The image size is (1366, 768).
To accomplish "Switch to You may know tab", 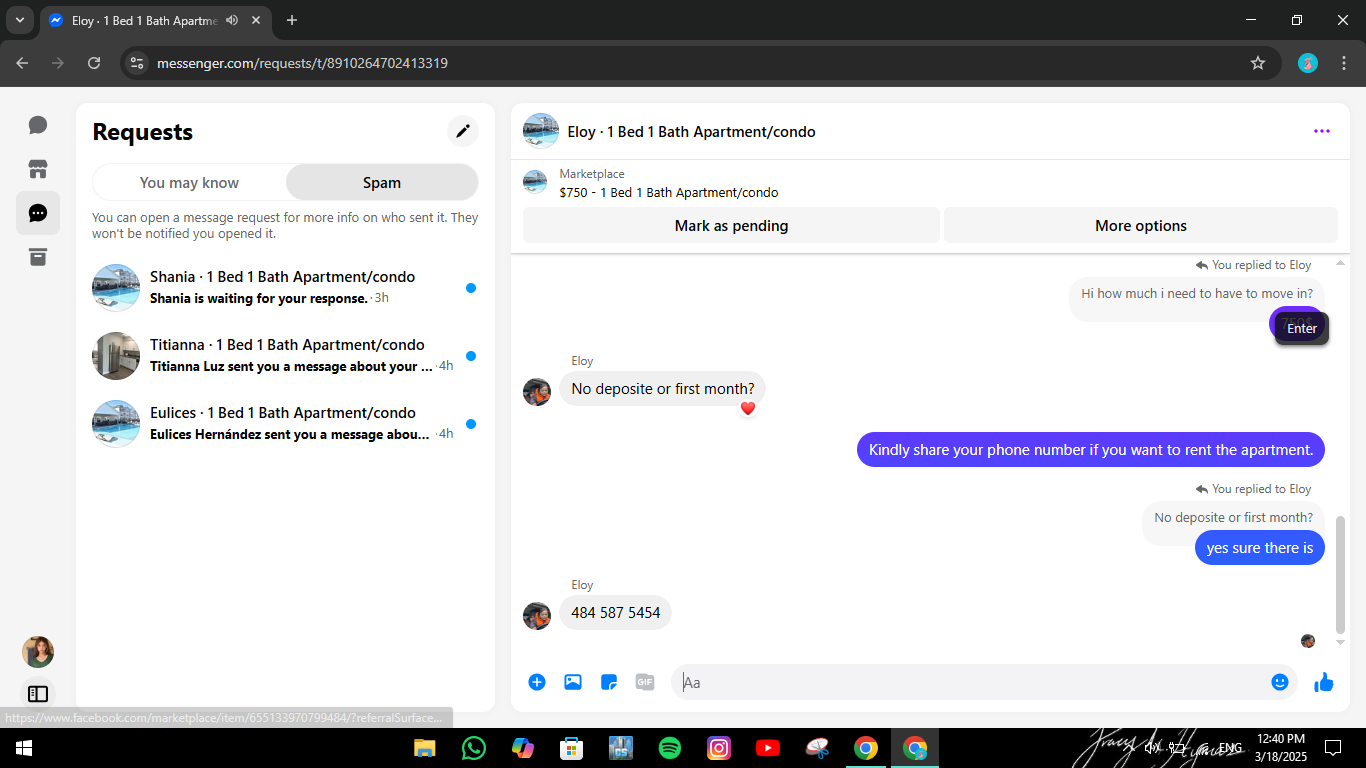I will 189,182.
